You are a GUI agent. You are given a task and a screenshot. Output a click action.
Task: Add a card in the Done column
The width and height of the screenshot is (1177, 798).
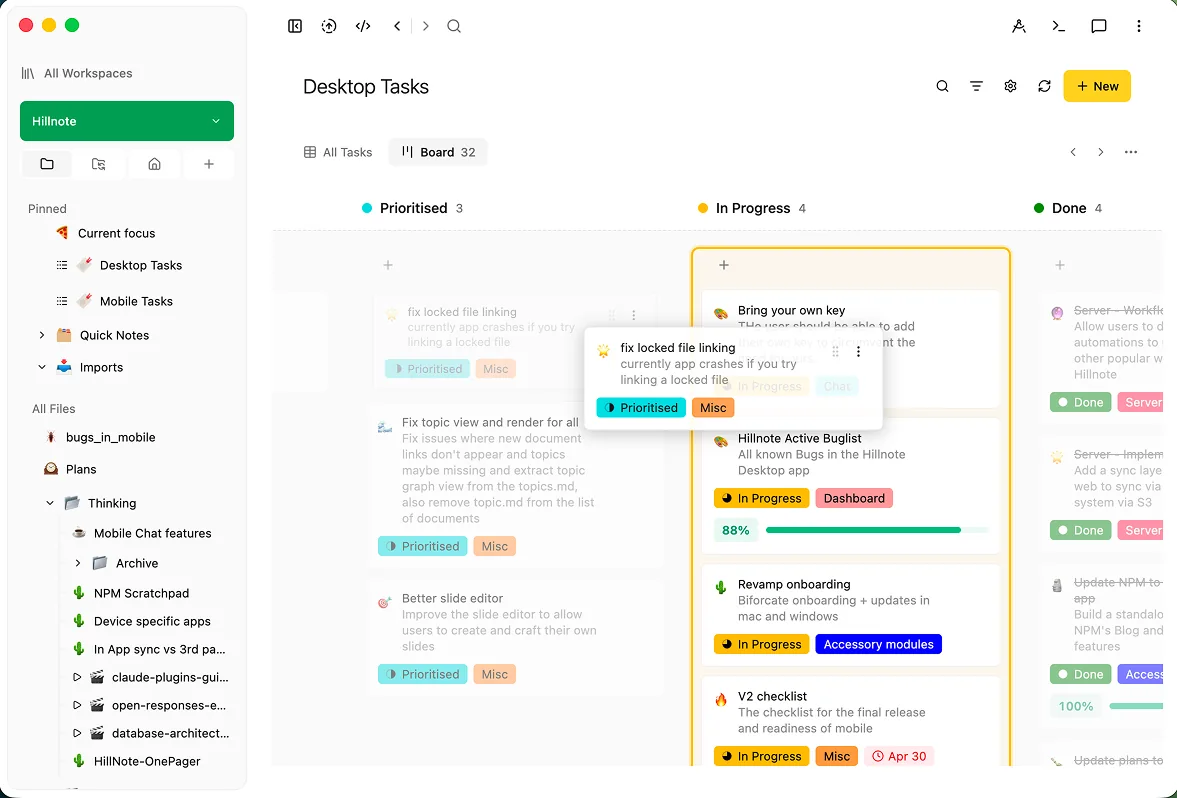[x=1060, y=265]
